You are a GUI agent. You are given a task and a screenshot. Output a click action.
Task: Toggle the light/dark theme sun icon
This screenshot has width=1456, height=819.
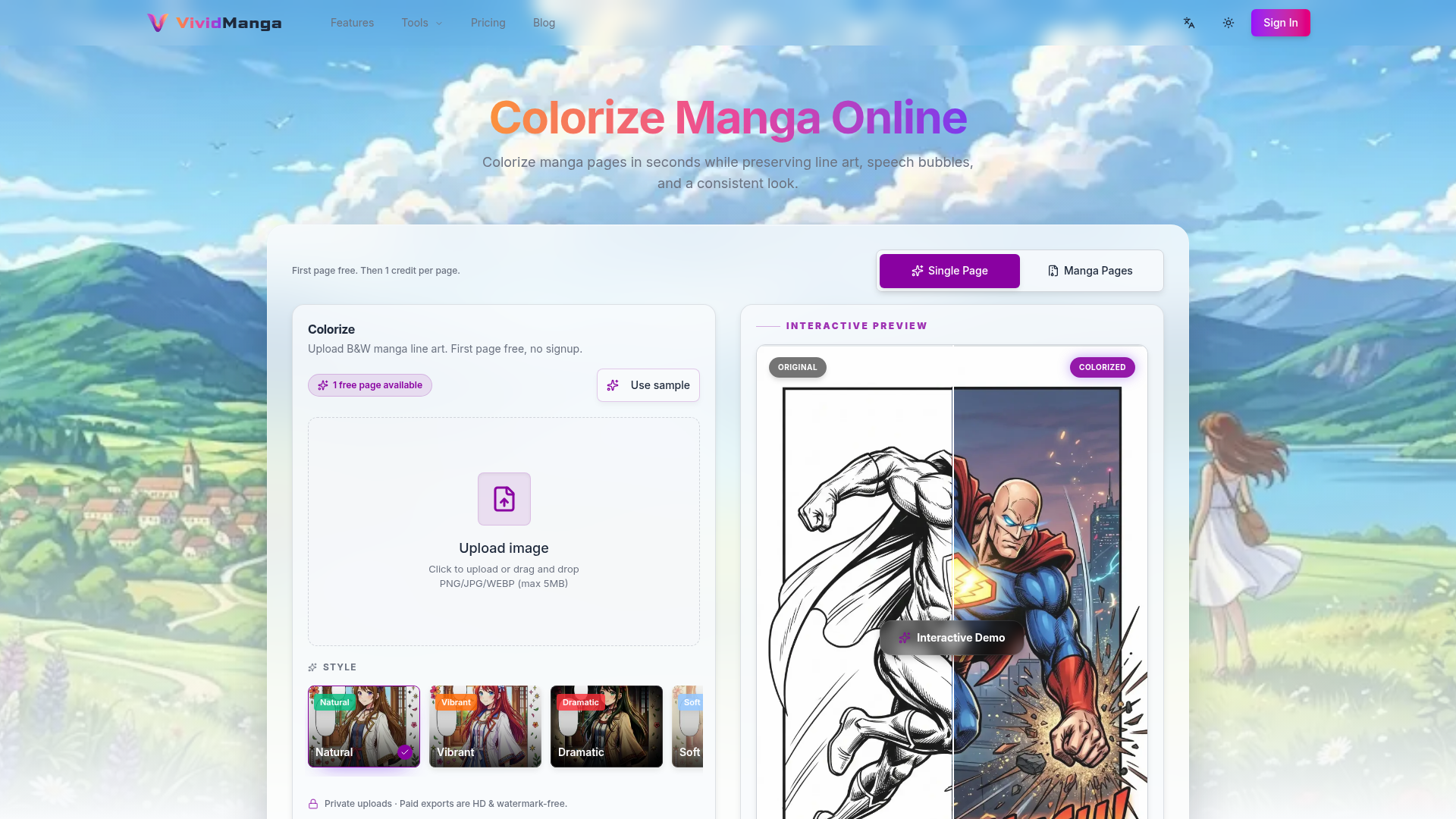coord(1228,23)
